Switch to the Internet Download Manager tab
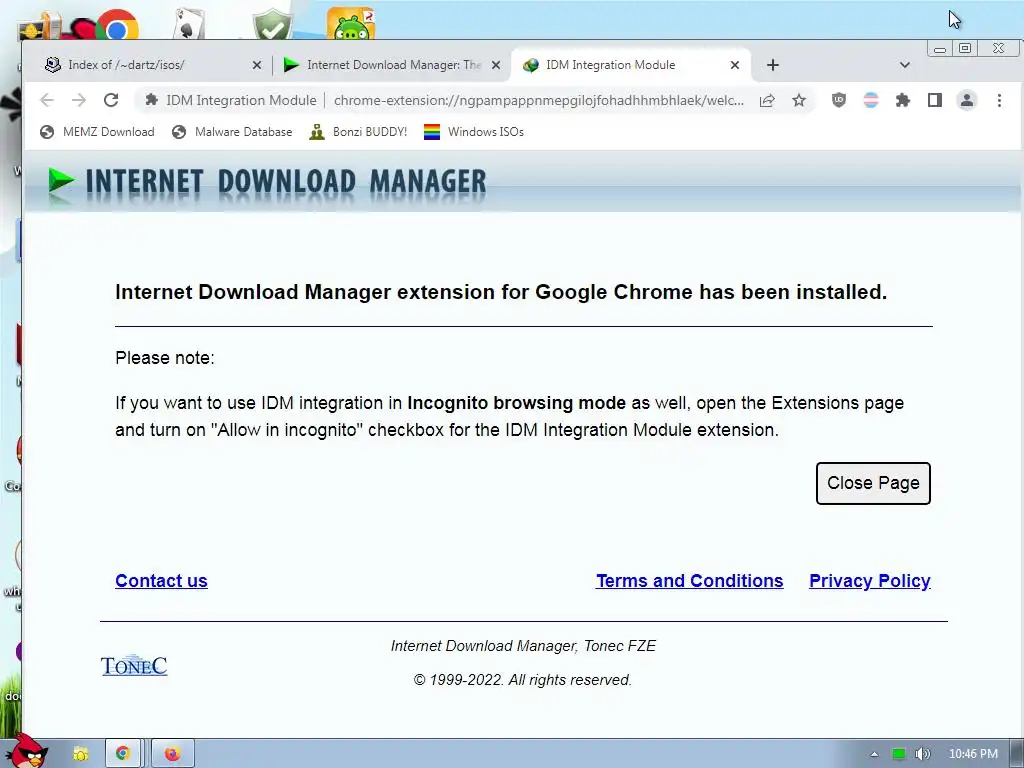The image size is (1024, 768). (391, 65)
